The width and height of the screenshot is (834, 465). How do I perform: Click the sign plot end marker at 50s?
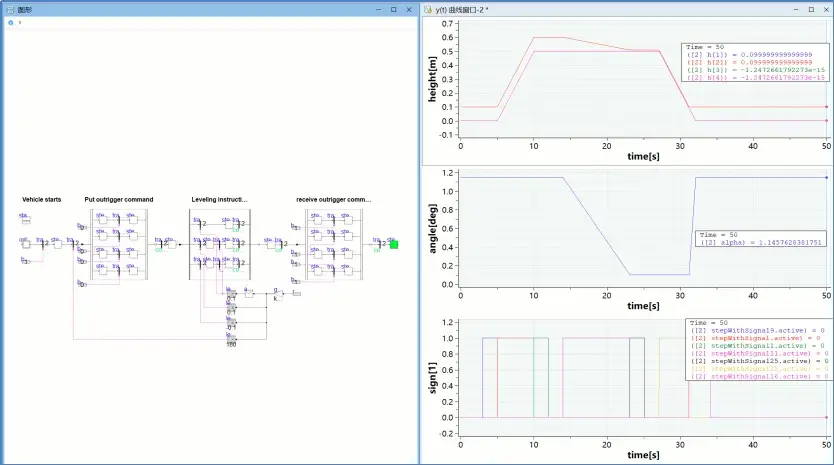click(826, 418)
